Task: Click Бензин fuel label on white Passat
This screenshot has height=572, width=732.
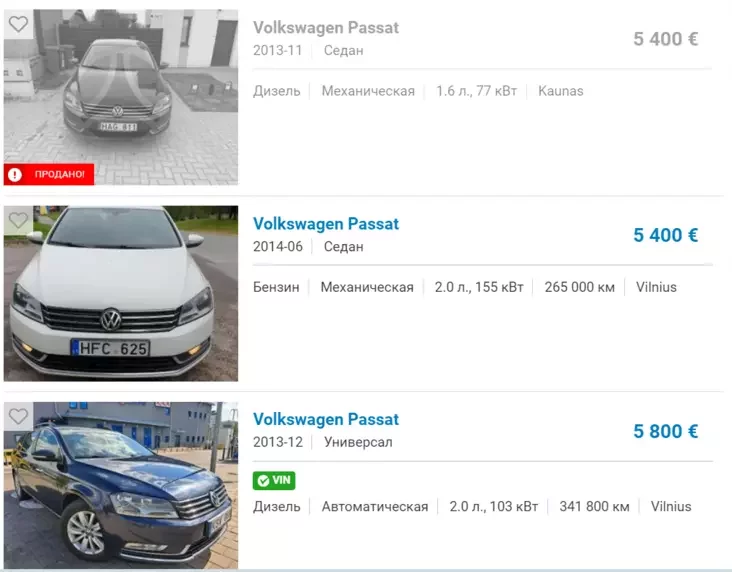Action: (276, 287)
